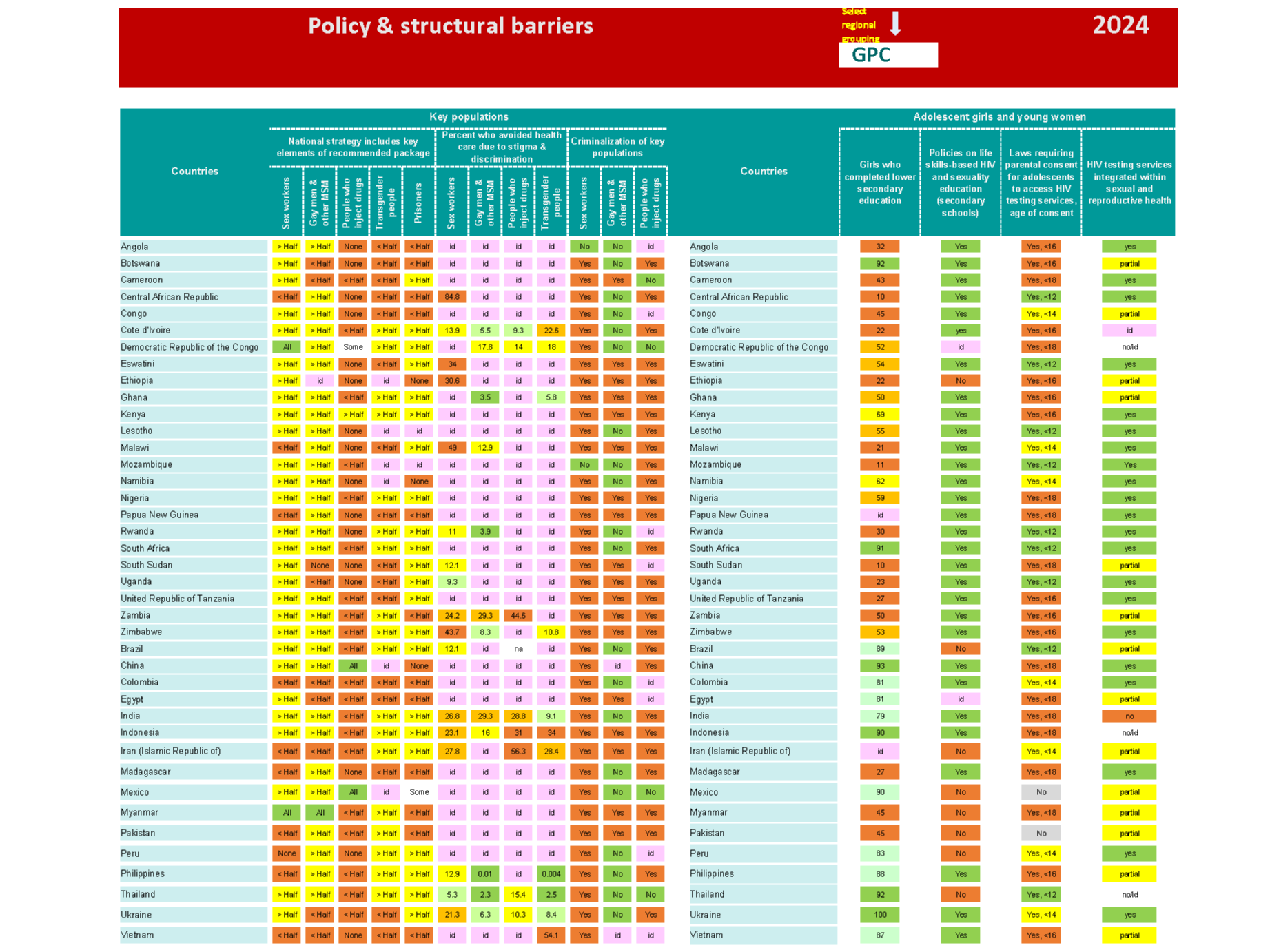Click 'Girls who completed lower secondary education' header

pos(880,183)
